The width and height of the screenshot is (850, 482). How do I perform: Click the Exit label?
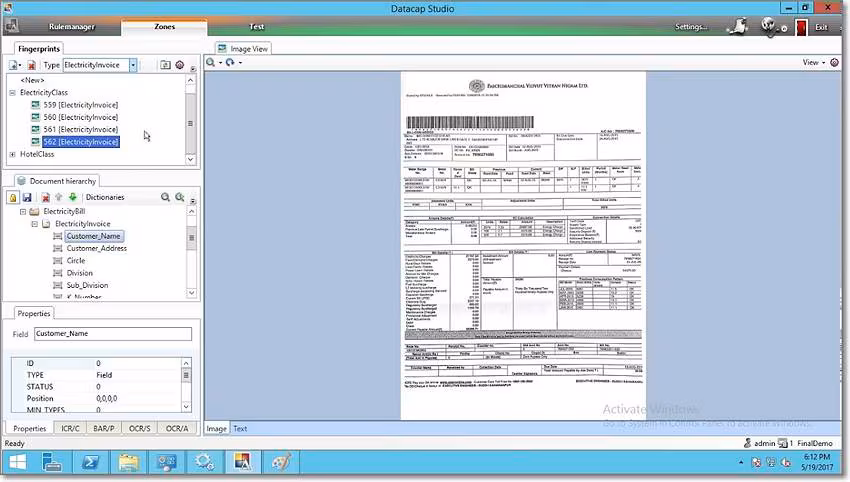click(821, 27)
